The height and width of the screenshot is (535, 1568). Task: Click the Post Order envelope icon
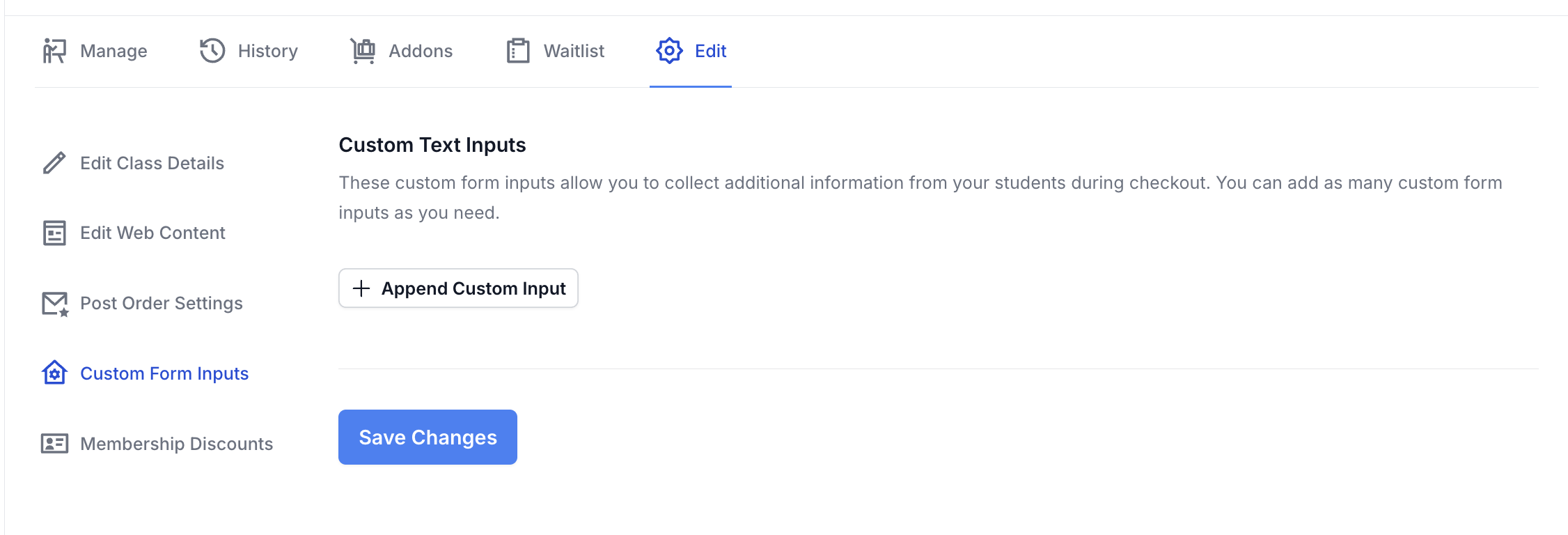55,304
